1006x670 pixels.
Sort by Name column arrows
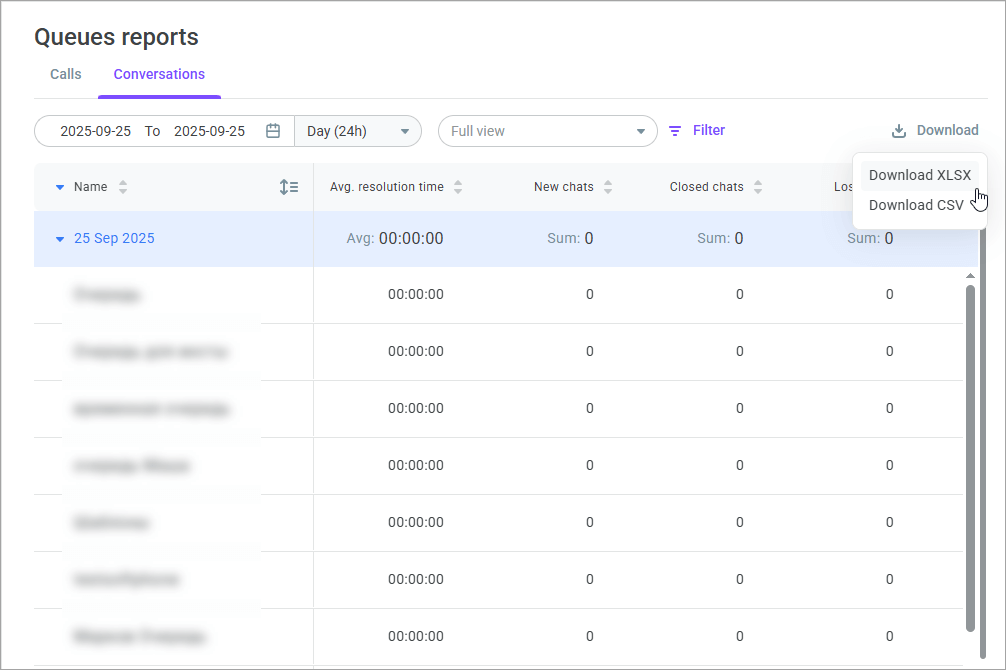(x=123, y=187)
